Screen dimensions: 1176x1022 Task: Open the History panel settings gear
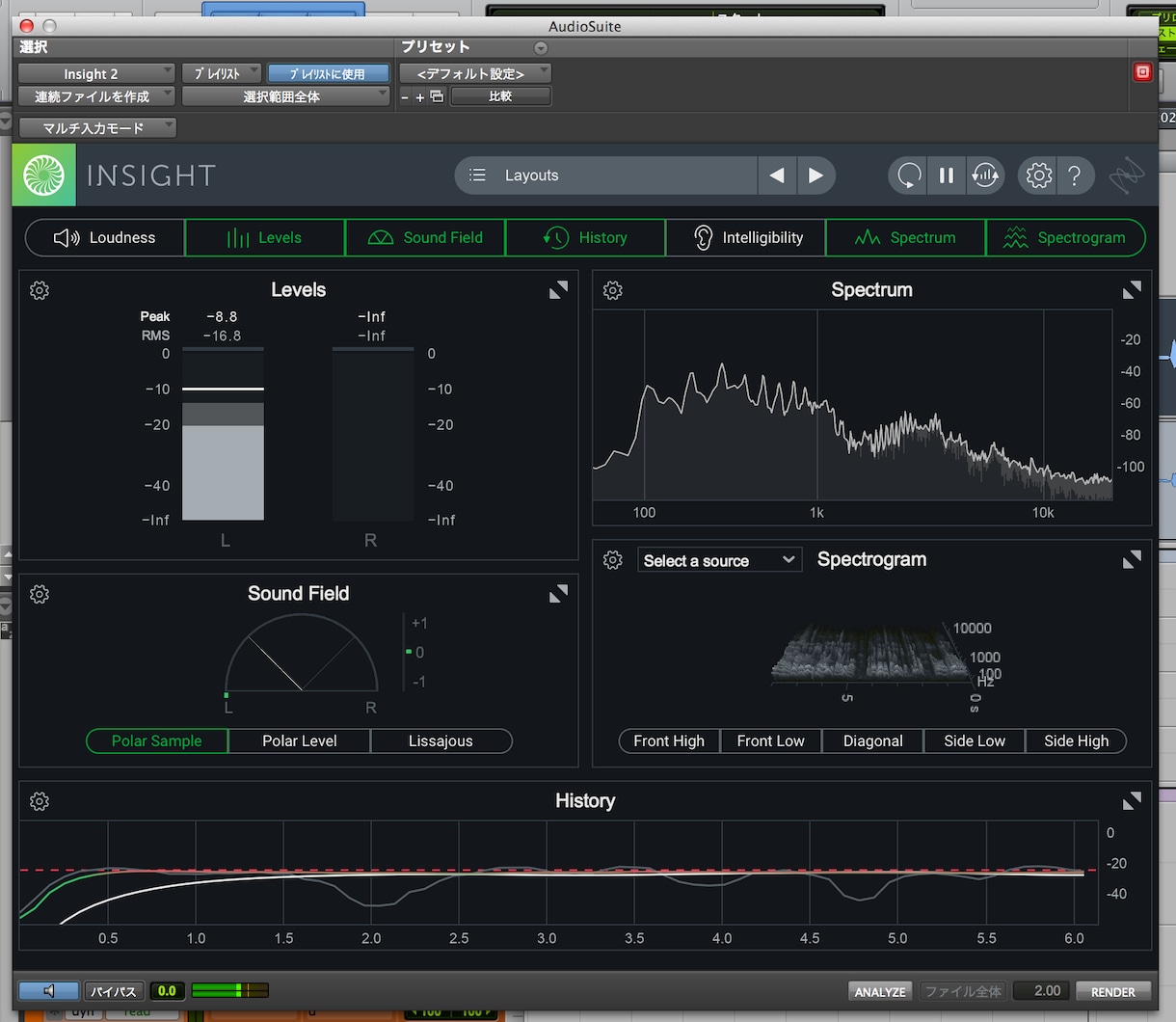coord(40,801)
